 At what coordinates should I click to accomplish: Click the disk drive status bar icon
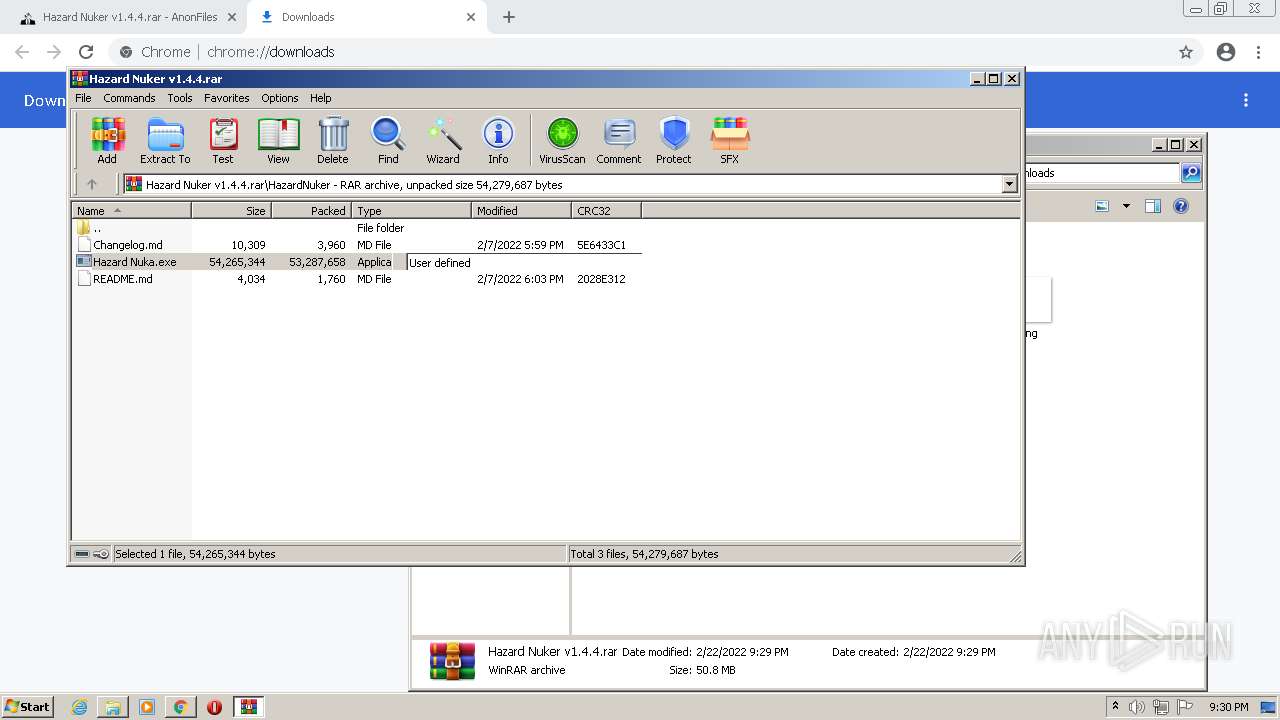82,554
